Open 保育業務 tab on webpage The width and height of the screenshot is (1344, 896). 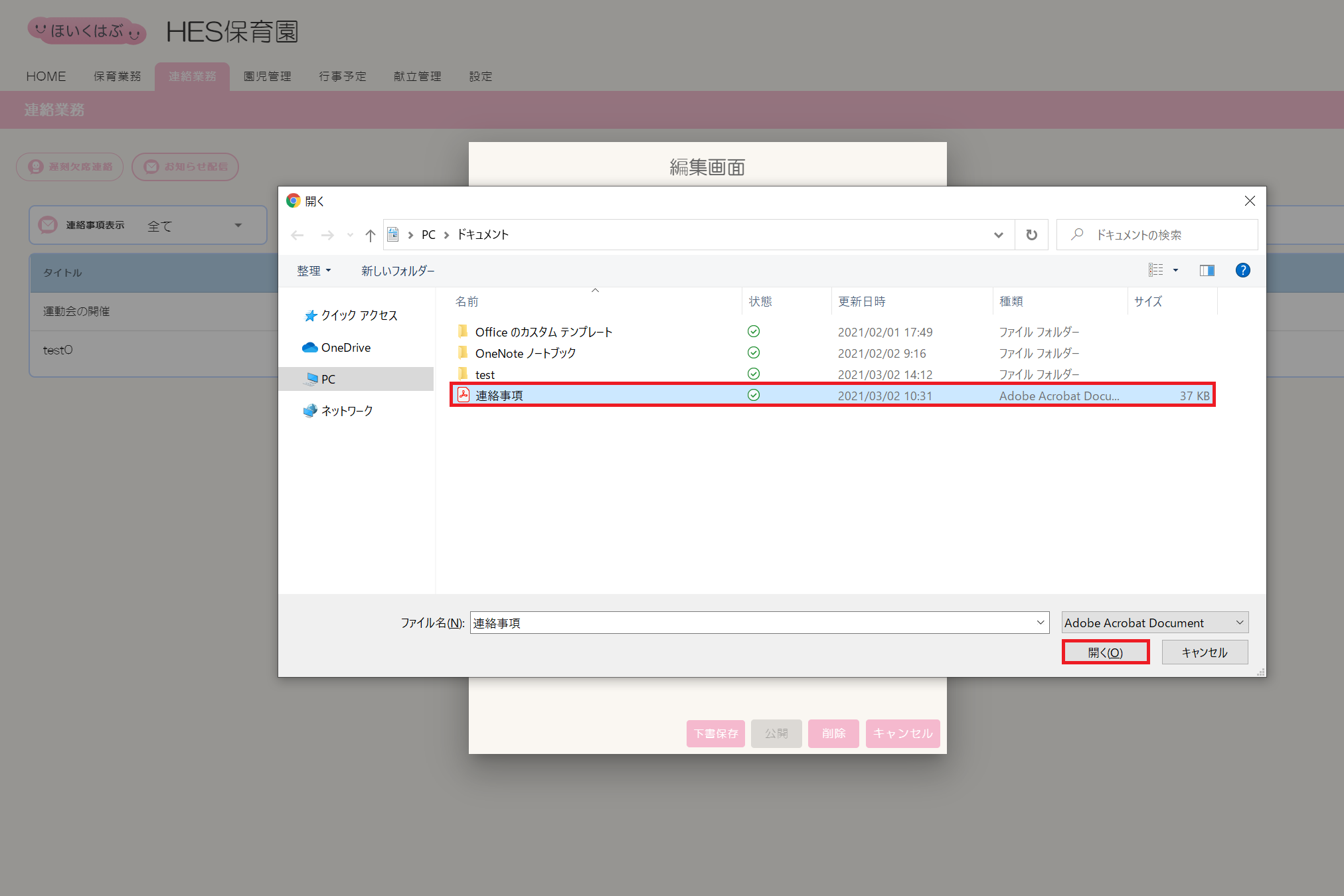pyautogui.click(x=118, y=76)
